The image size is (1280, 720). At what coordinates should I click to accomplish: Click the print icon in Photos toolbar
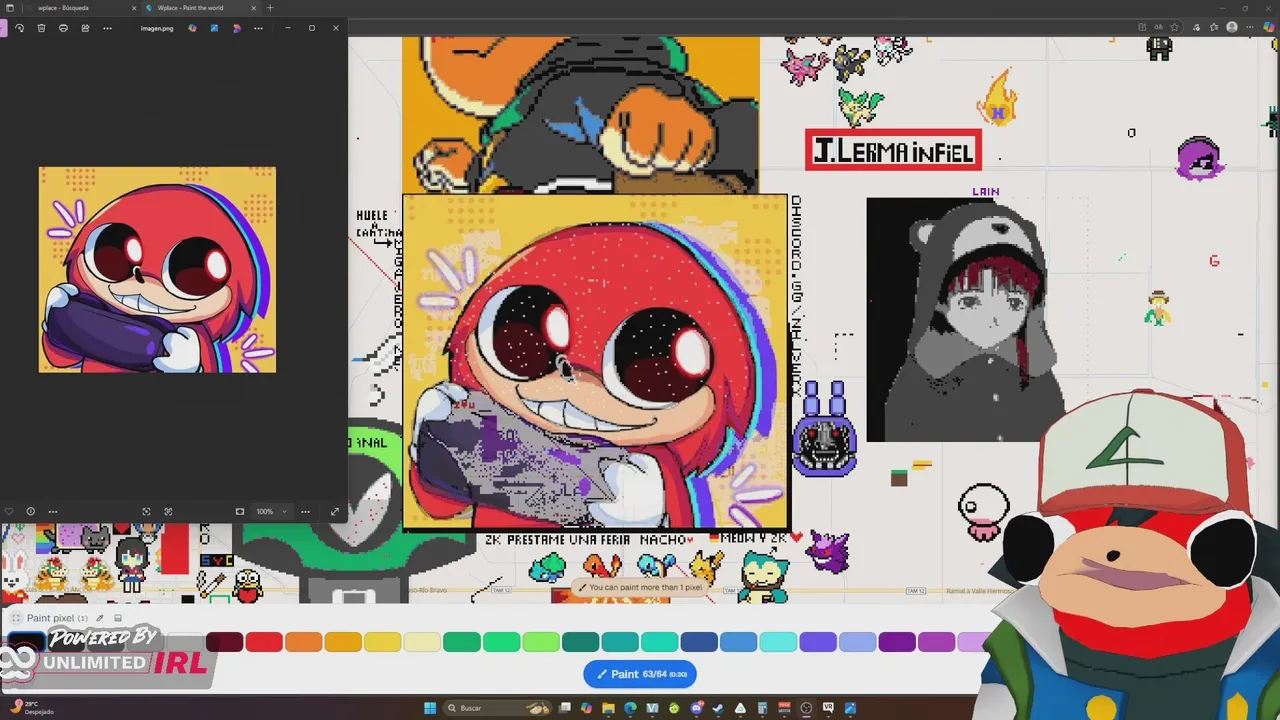click(x=63, y=28)
